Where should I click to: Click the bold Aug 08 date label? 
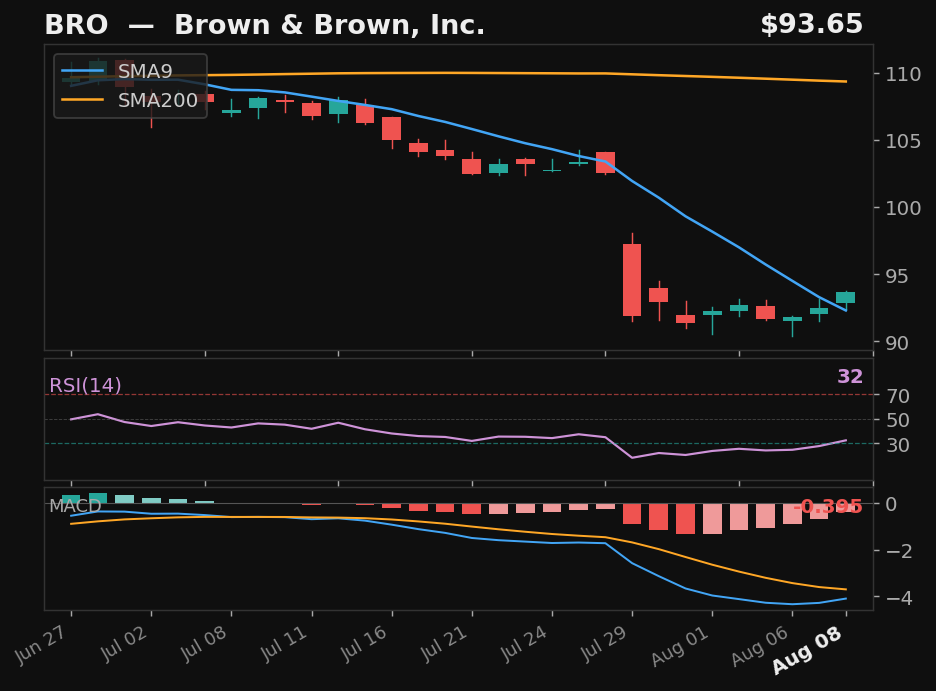coord(808,650)
